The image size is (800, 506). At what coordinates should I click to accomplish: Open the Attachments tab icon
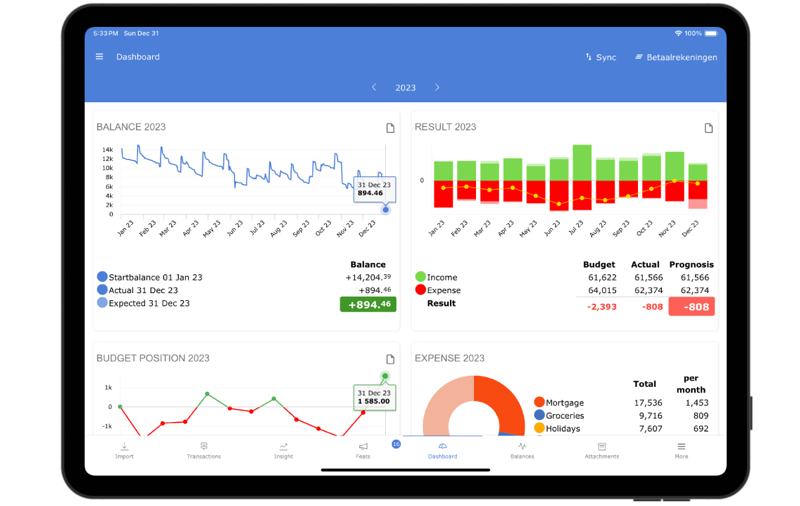(602, 450)
